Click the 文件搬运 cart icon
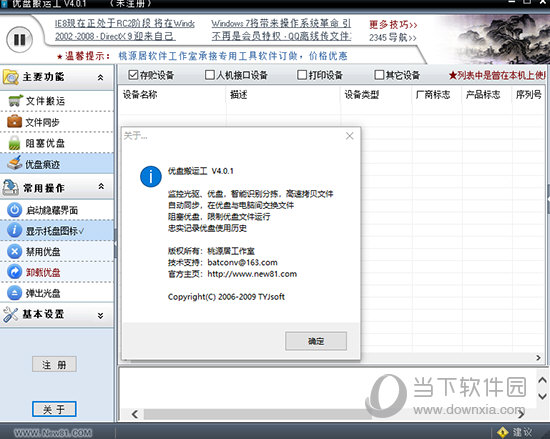 pyautogui.click(x=15, y=101)
